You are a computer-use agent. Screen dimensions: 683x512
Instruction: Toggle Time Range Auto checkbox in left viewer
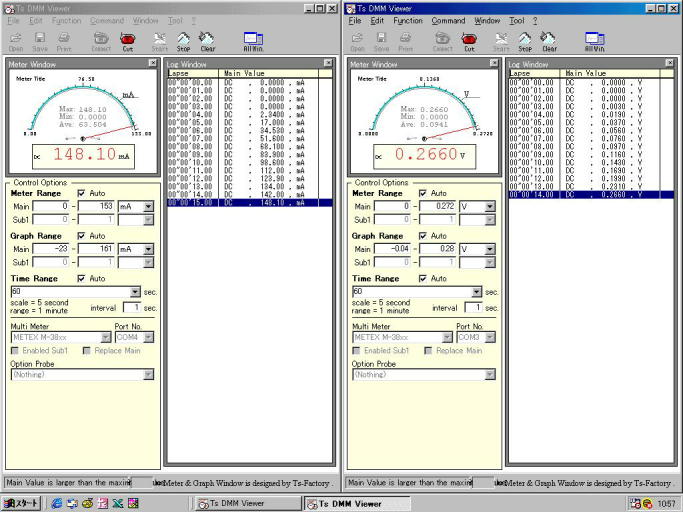point(81,278)
